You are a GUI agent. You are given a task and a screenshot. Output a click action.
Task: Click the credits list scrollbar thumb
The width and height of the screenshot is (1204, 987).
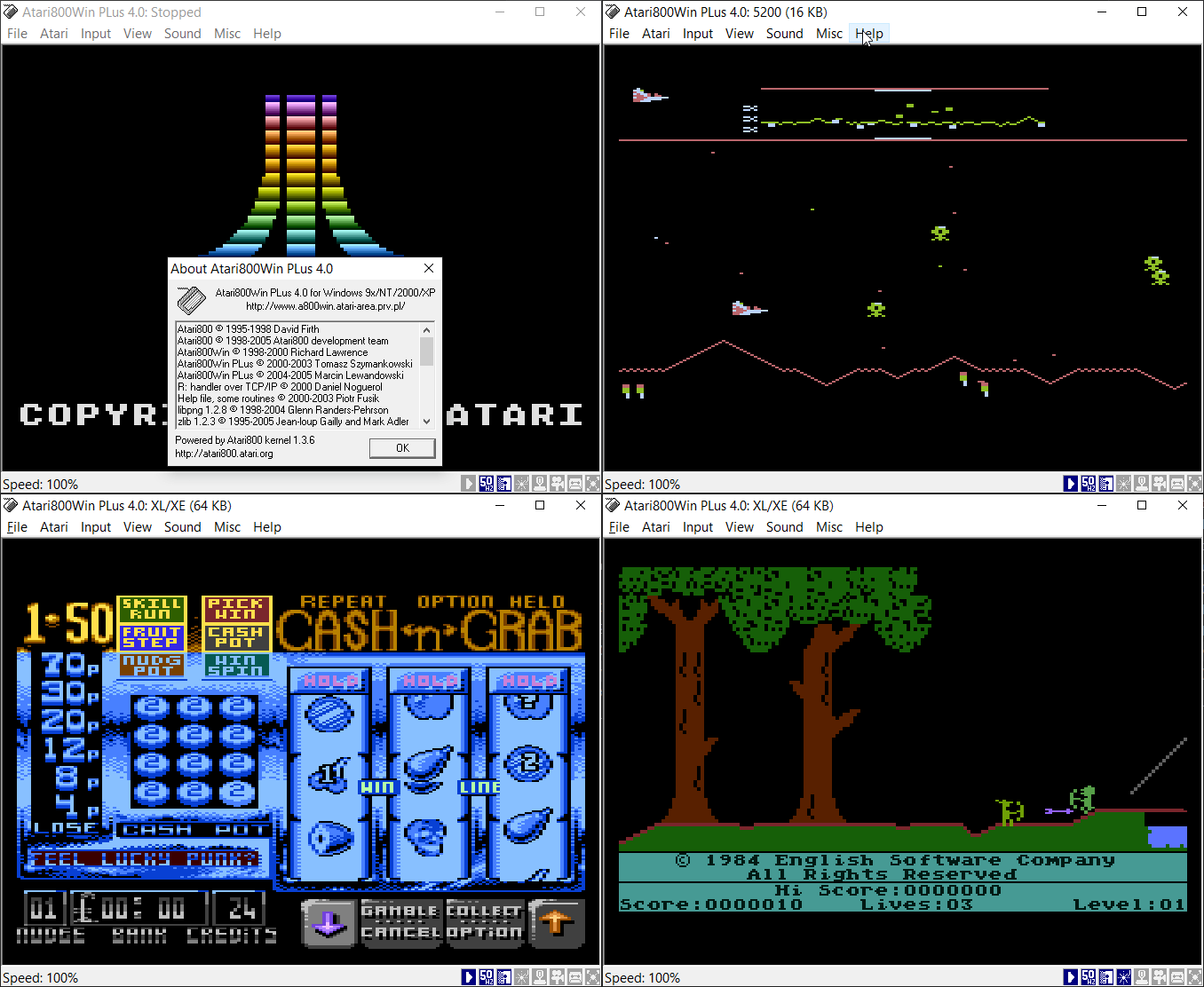[x=427, y=351]
